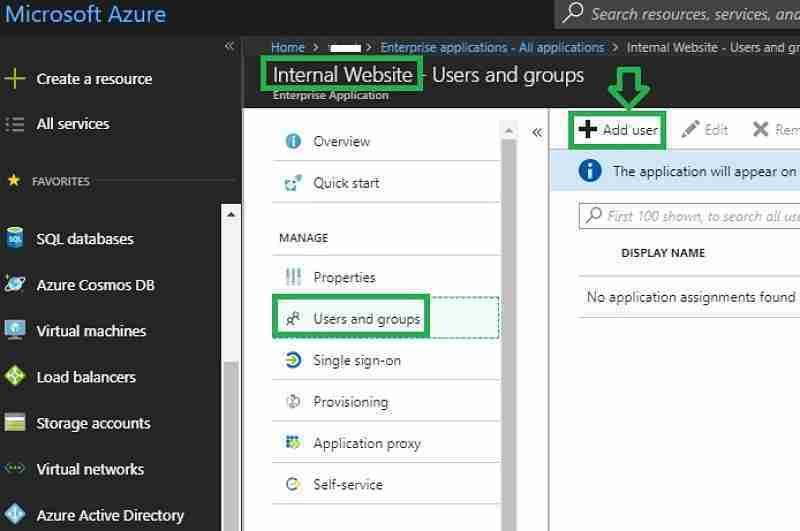Click the resource menu scrollbar up arrow
800x531 pixels.
pyautogui.click(x=508, y=131)
